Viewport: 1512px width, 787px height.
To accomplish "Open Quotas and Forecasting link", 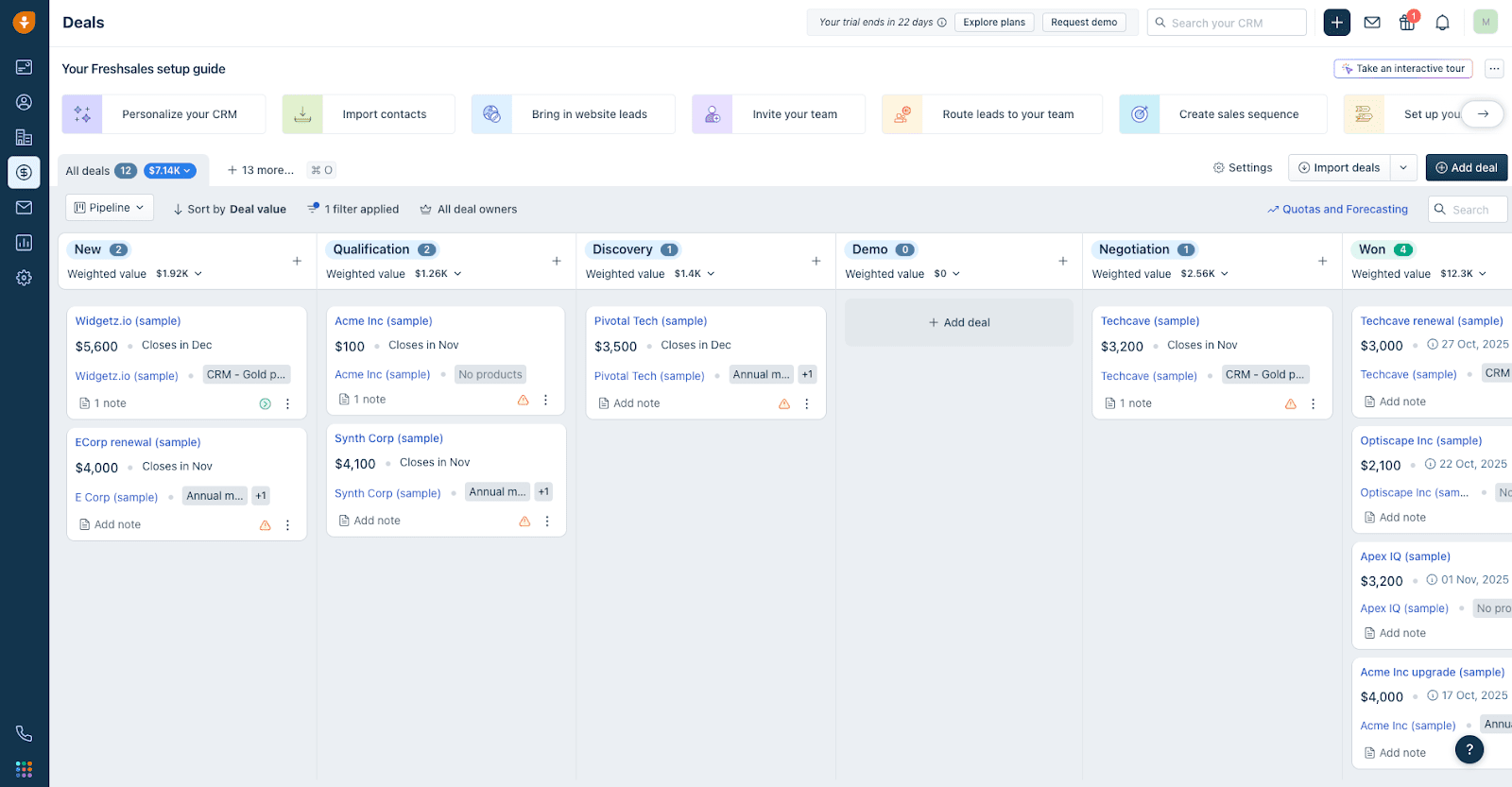I will coord(1337,210).
